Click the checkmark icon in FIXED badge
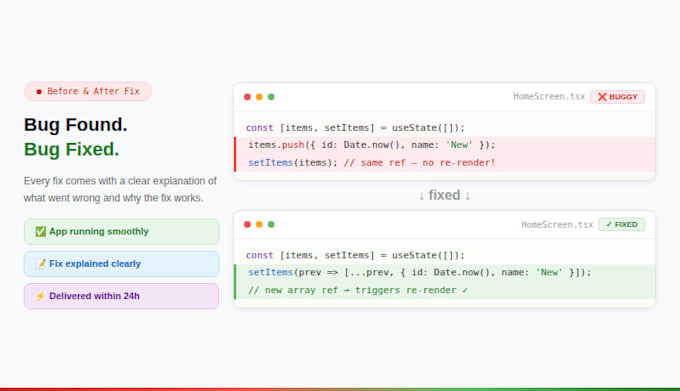Image resolution: width=680 pixels, height=391 pixels. [x=609, y=225]
